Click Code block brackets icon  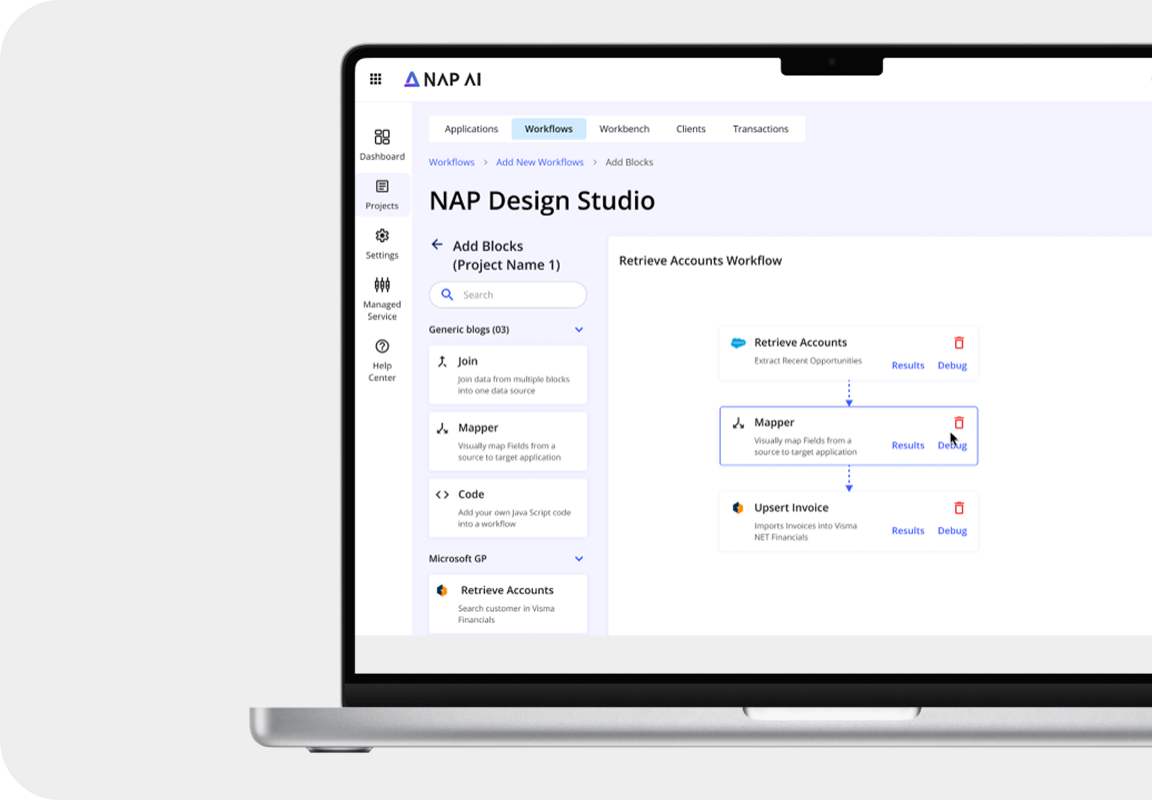tap(442, 494)
